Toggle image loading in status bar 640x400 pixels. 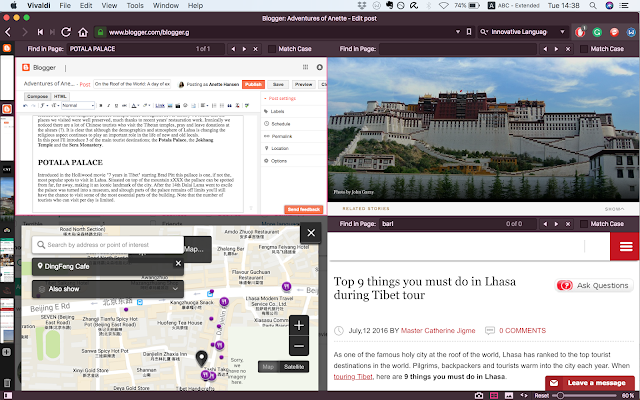click(509, 396)
